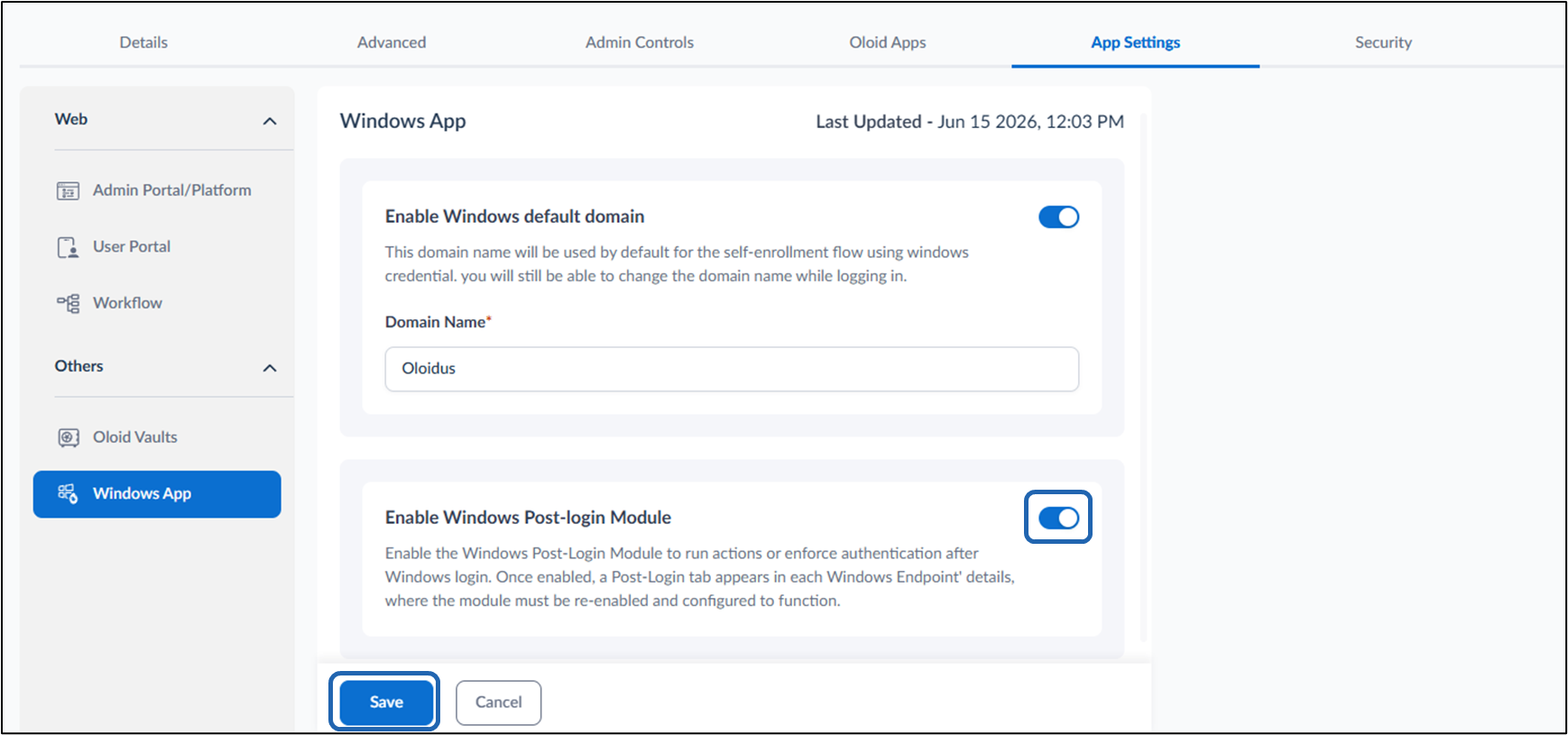Select the Oloid Apps tab
Image resolution: width=1568 pixels, height=735 pixels.
click(888, 42)
